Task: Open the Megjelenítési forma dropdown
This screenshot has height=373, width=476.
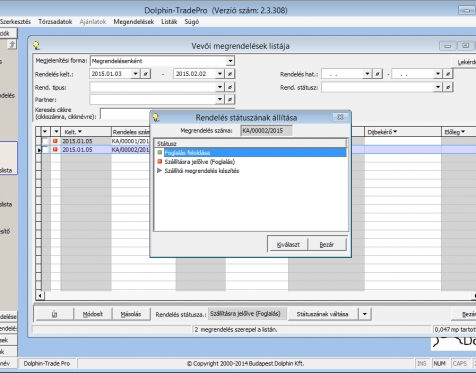Action: [x=230, y=61]
